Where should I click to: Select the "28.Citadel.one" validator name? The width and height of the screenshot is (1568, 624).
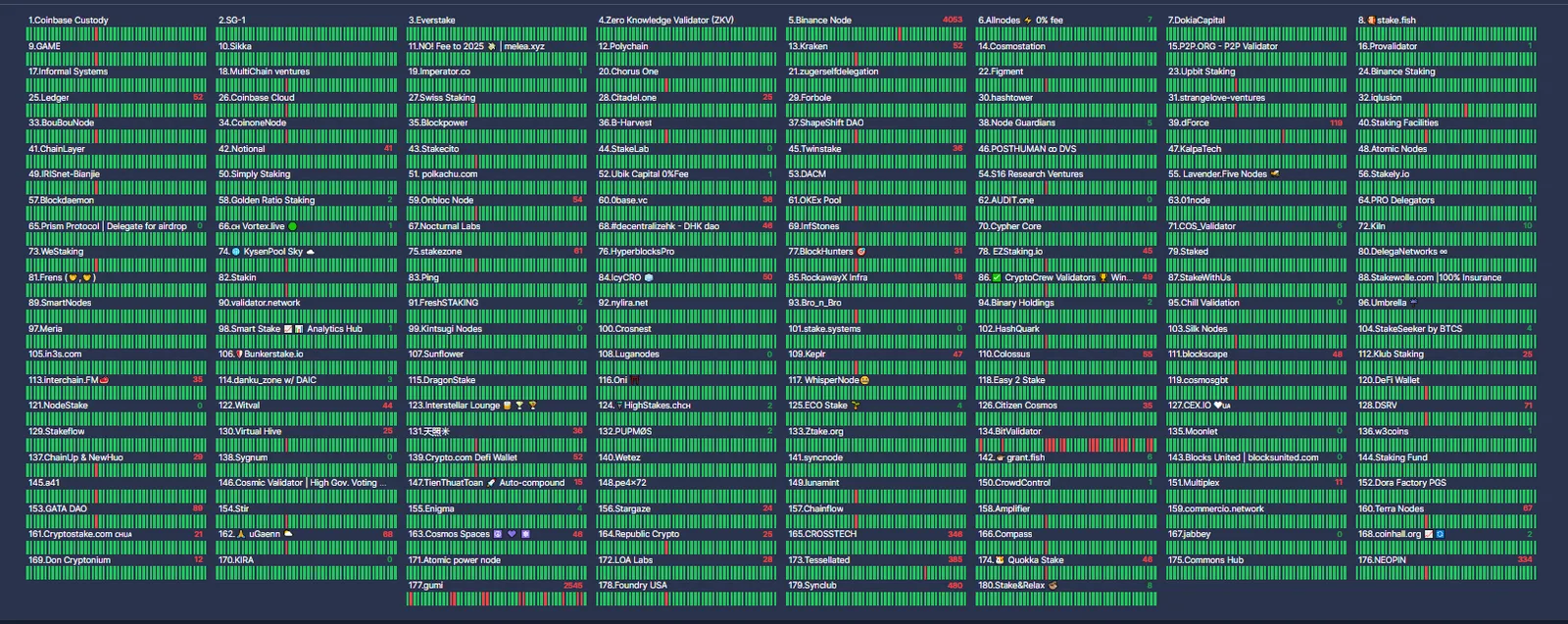[x=628, y=98]
